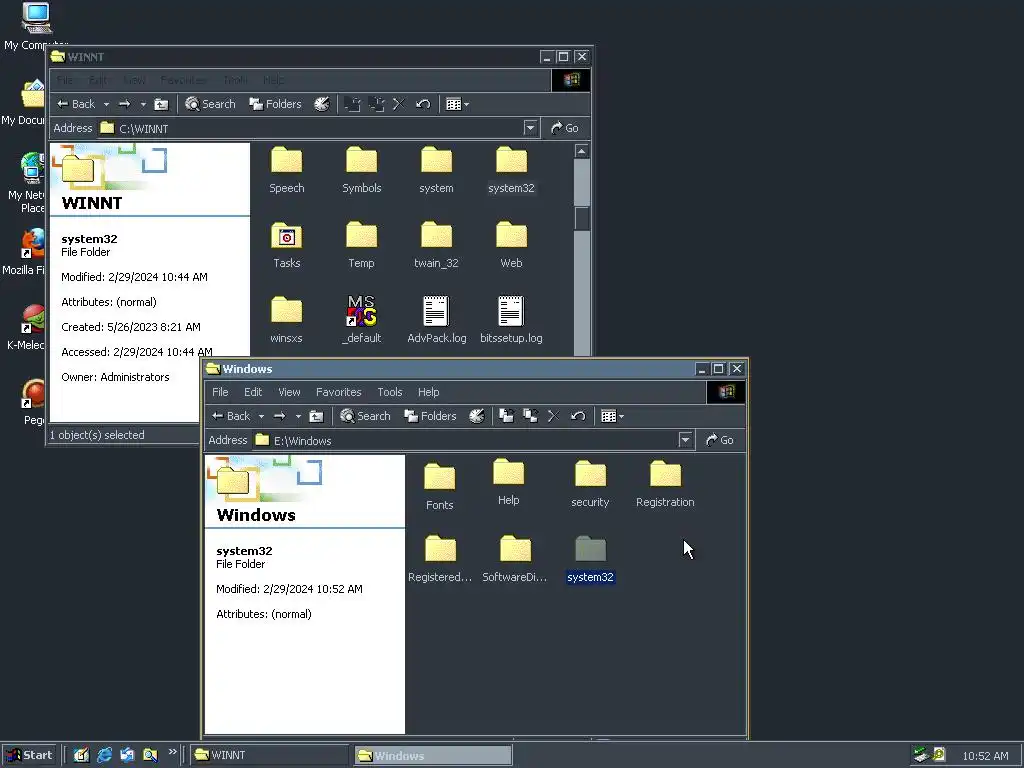Select the bitssetup.log file in WINNT
Viewport: 1024px width, 768px height.
pos(511,320)
